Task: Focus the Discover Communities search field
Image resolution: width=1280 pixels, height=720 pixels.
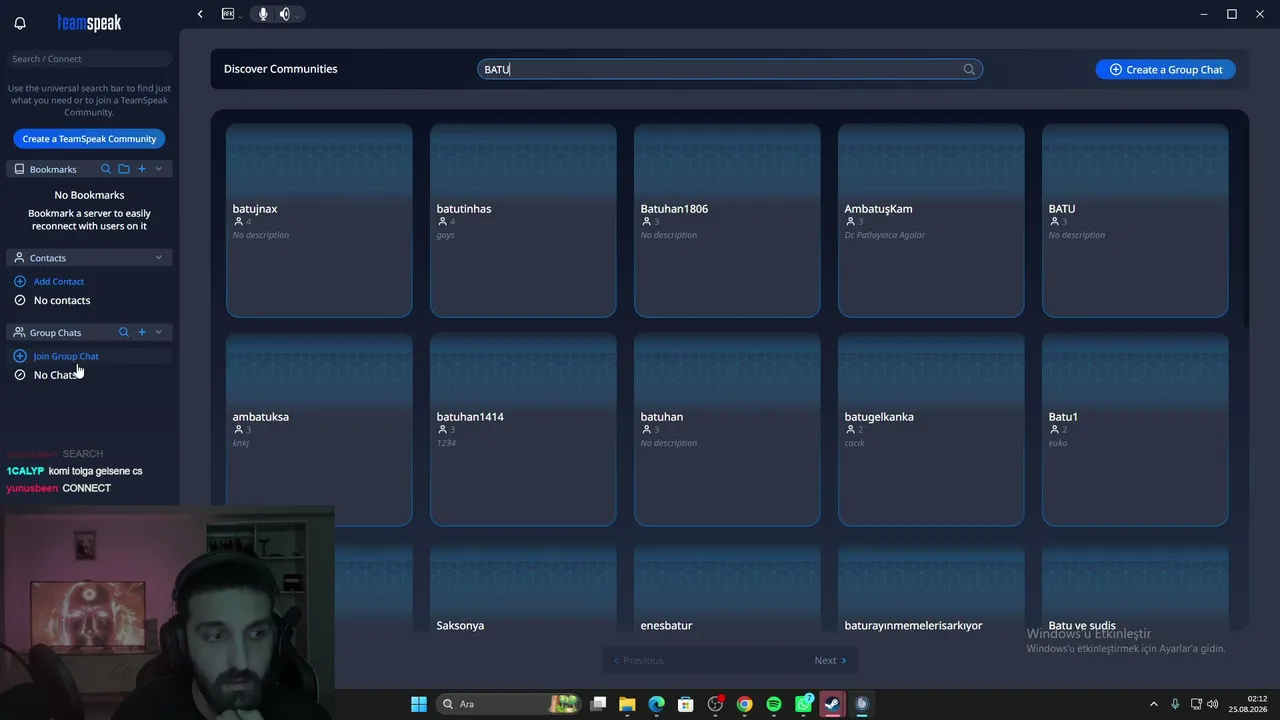Action: 730,69
